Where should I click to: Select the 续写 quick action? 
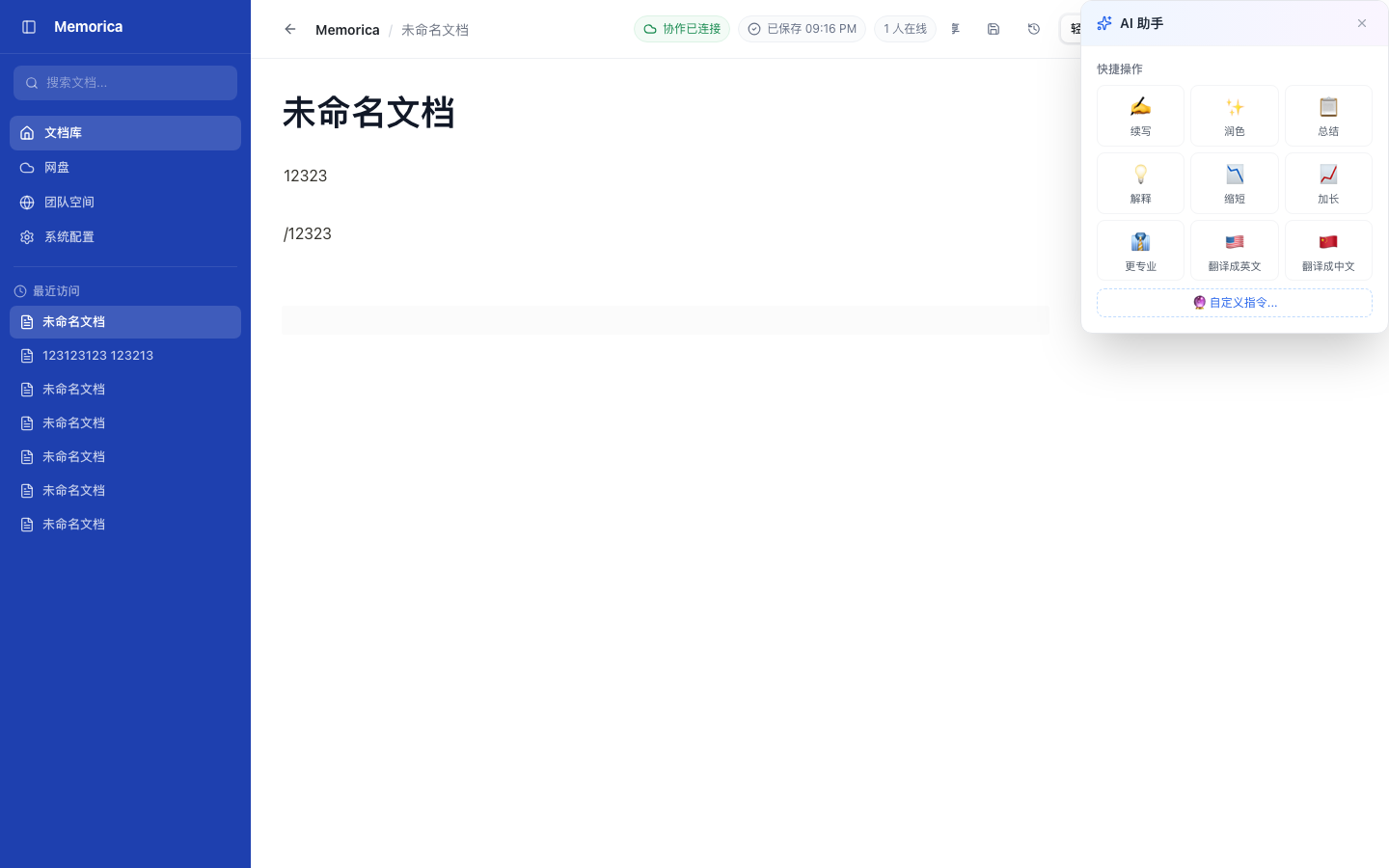pos(1140,116)
